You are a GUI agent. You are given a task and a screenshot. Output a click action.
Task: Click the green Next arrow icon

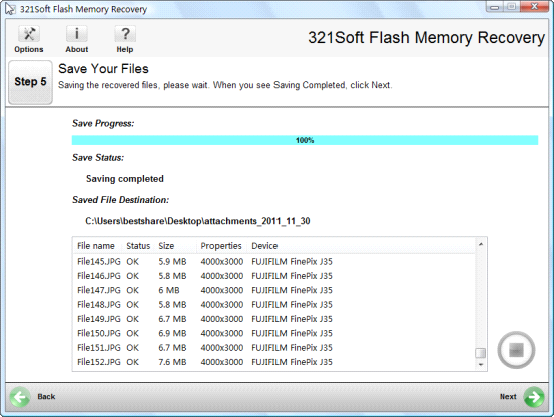tap(534, 397)
